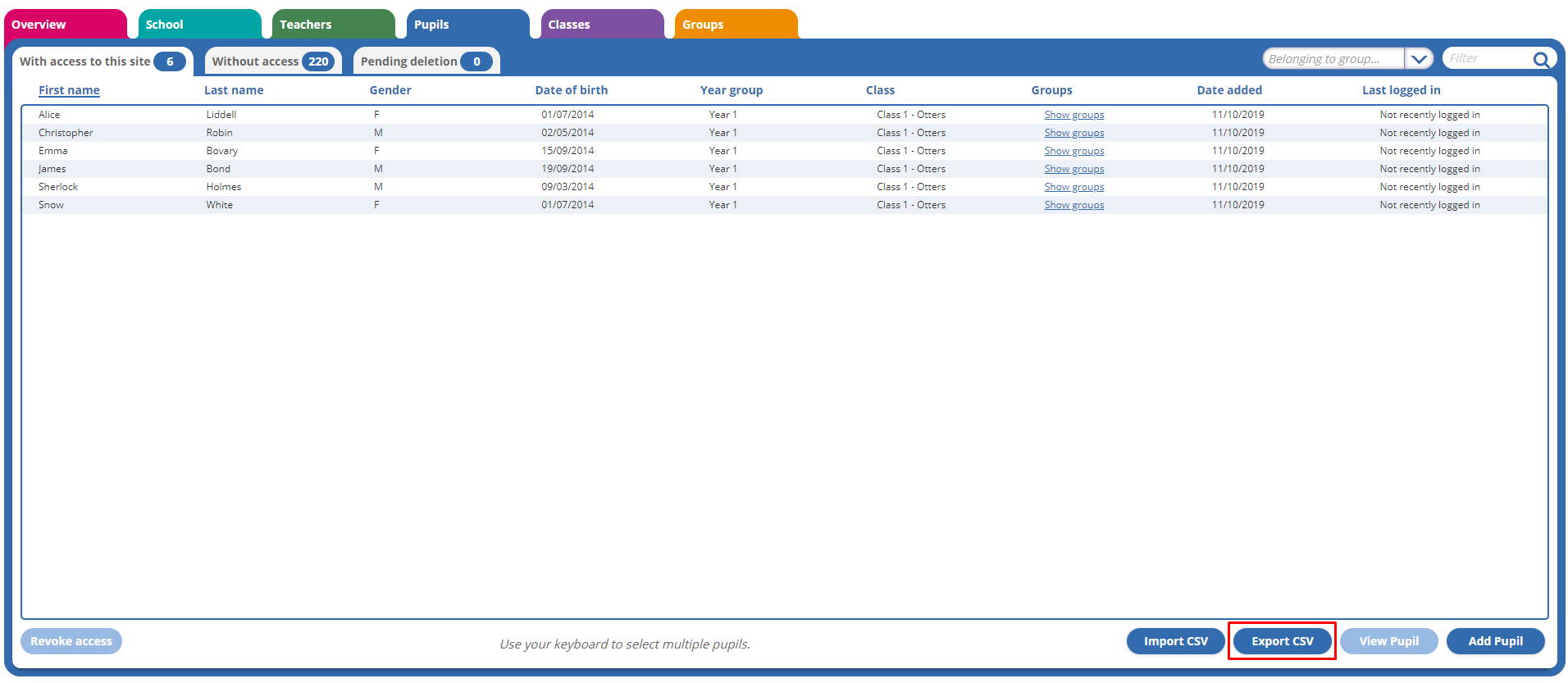
Task: Open the Overview tab
Action: point(64,25)
